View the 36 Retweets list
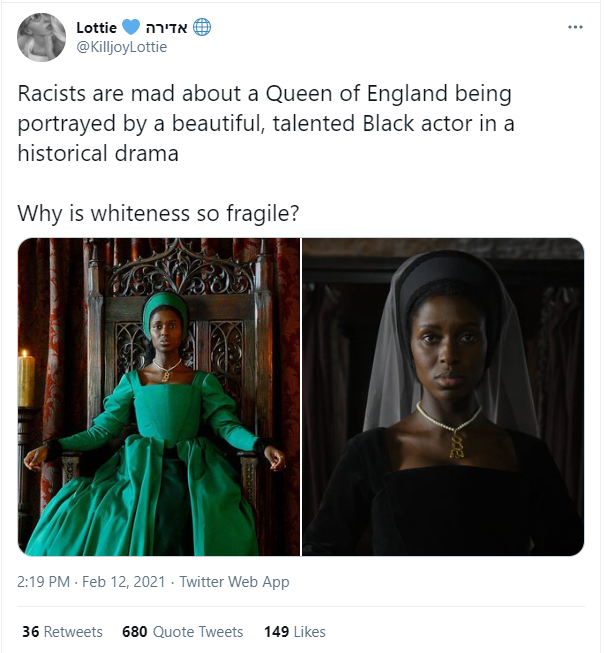This screenshot has height=653, width=605. (x=62, y=632)
